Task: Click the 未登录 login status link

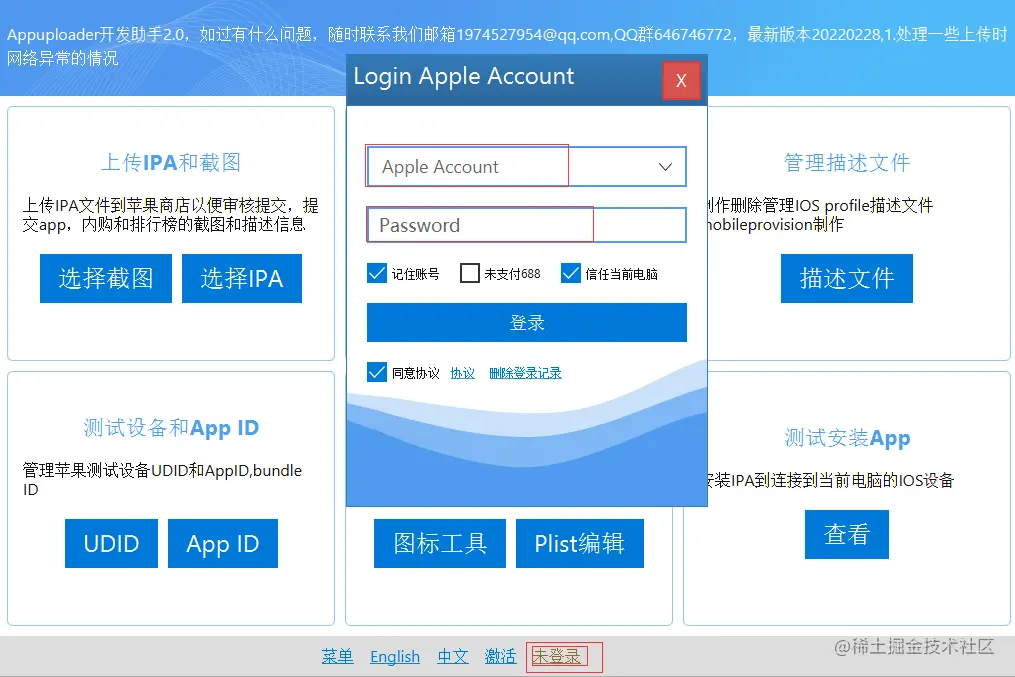Action: click(x=561, y=656)
